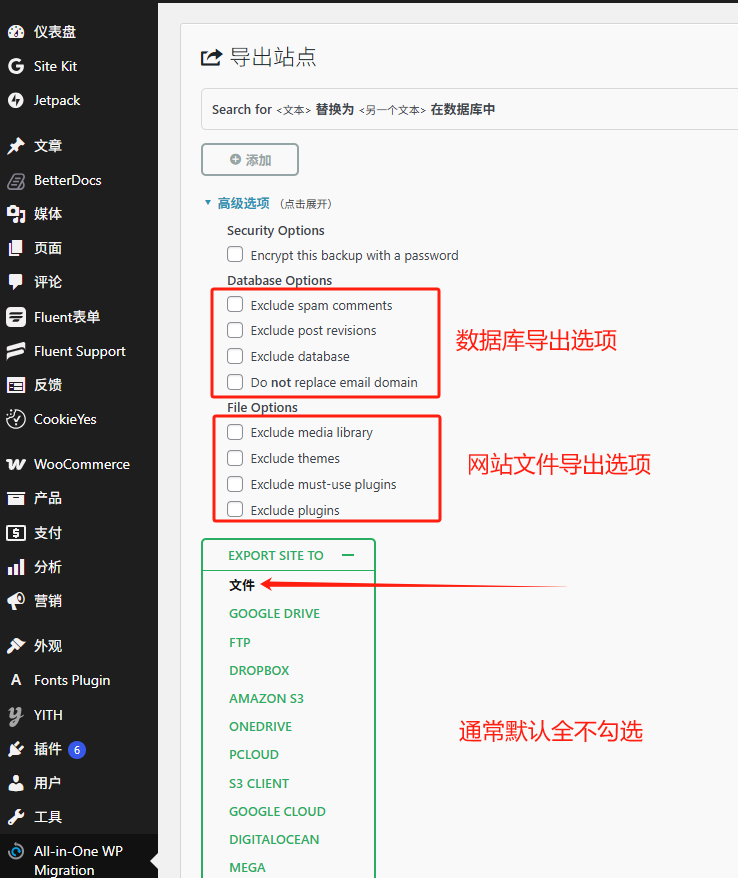Click the 高级选项 link text
The width and height of the screenshot is (738, 878).
pos(244,203)
